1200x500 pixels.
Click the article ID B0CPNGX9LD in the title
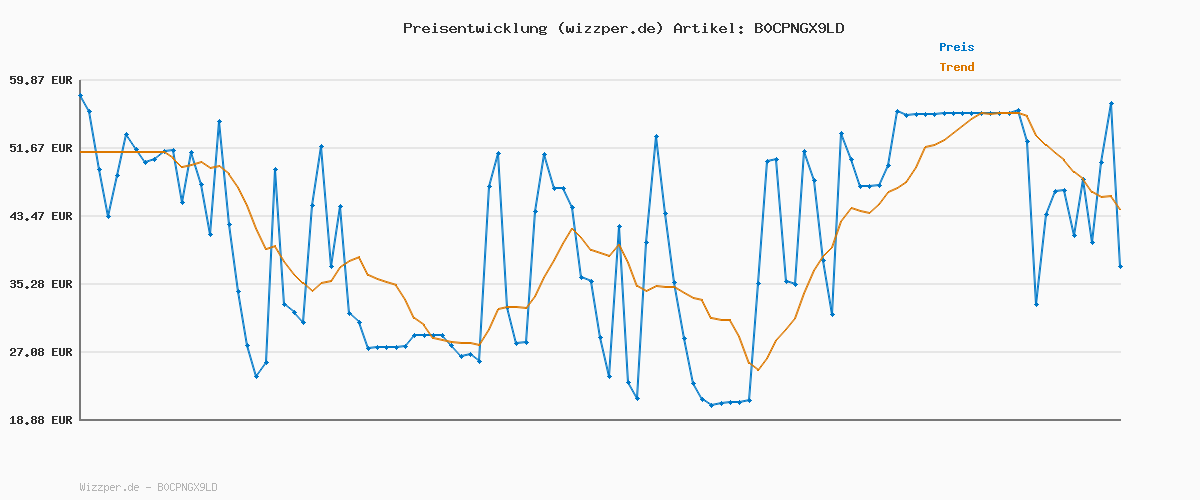798,28
